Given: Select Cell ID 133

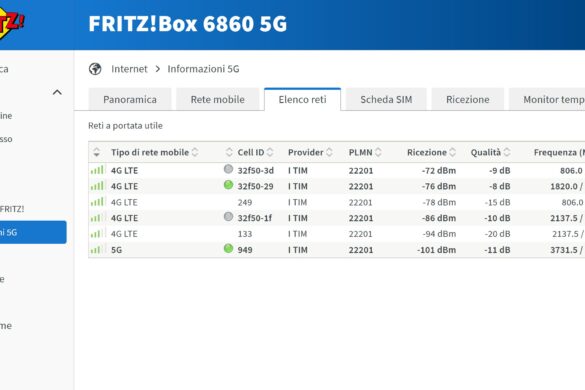Looking at the screenshot, I should [x=245, y=234].
